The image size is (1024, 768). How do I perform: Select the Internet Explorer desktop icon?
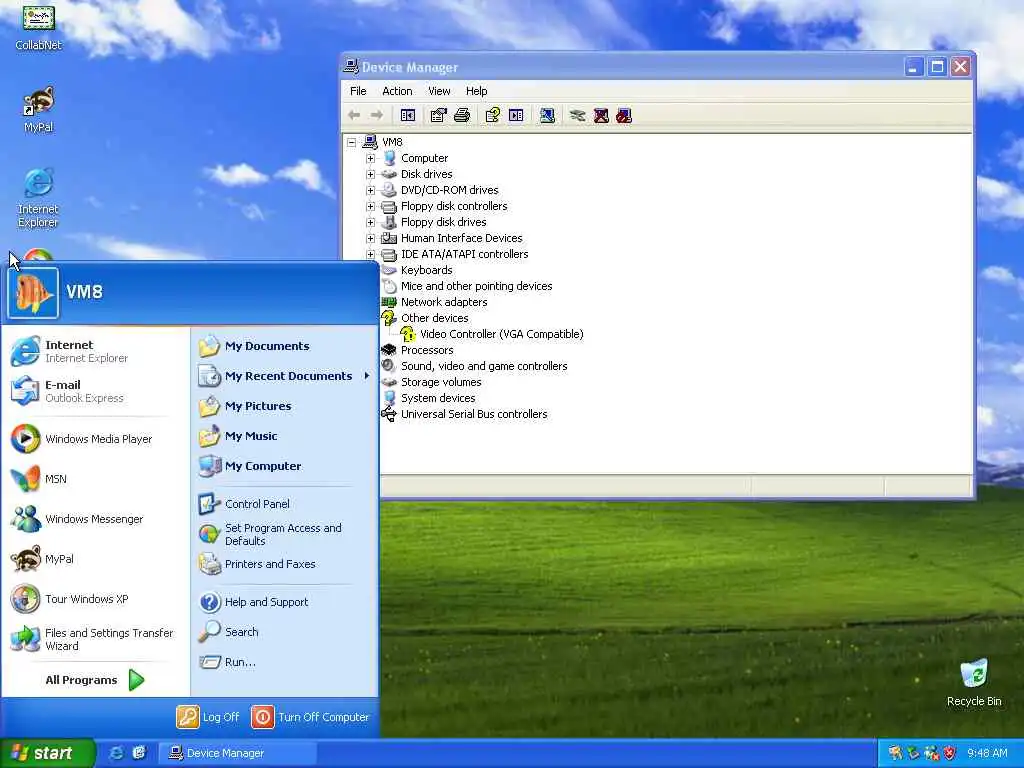tap(39, 198)
